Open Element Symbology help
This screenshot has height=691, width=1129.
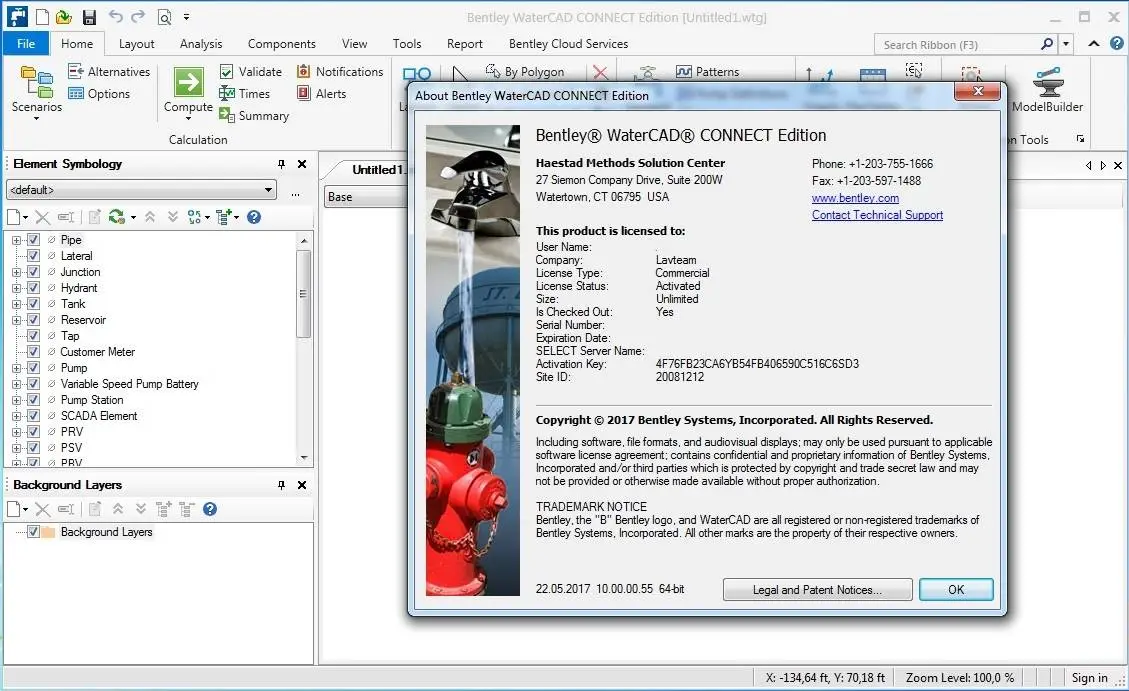tap(253, 217)
